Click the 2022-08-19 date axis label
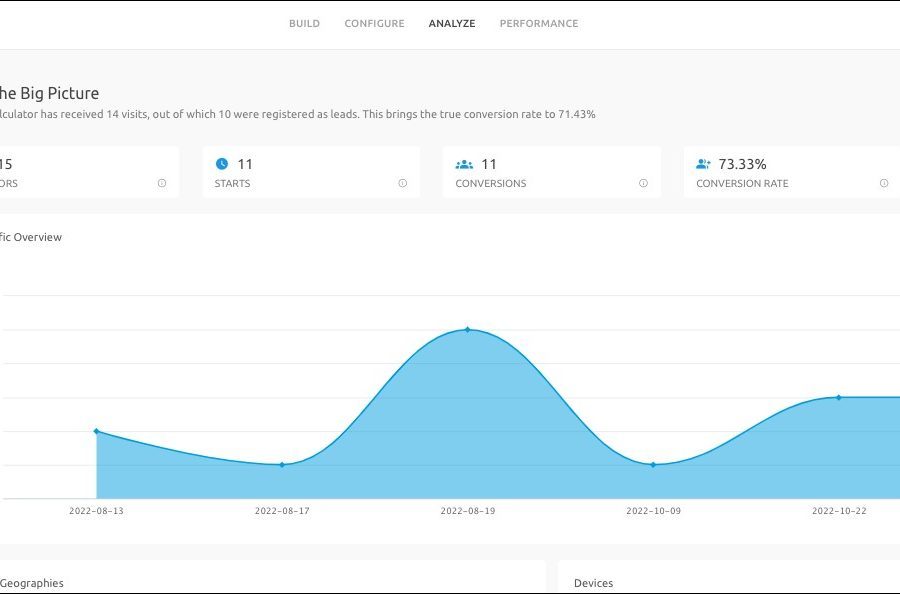The image size is (900, 594). [x=467, y=511]
